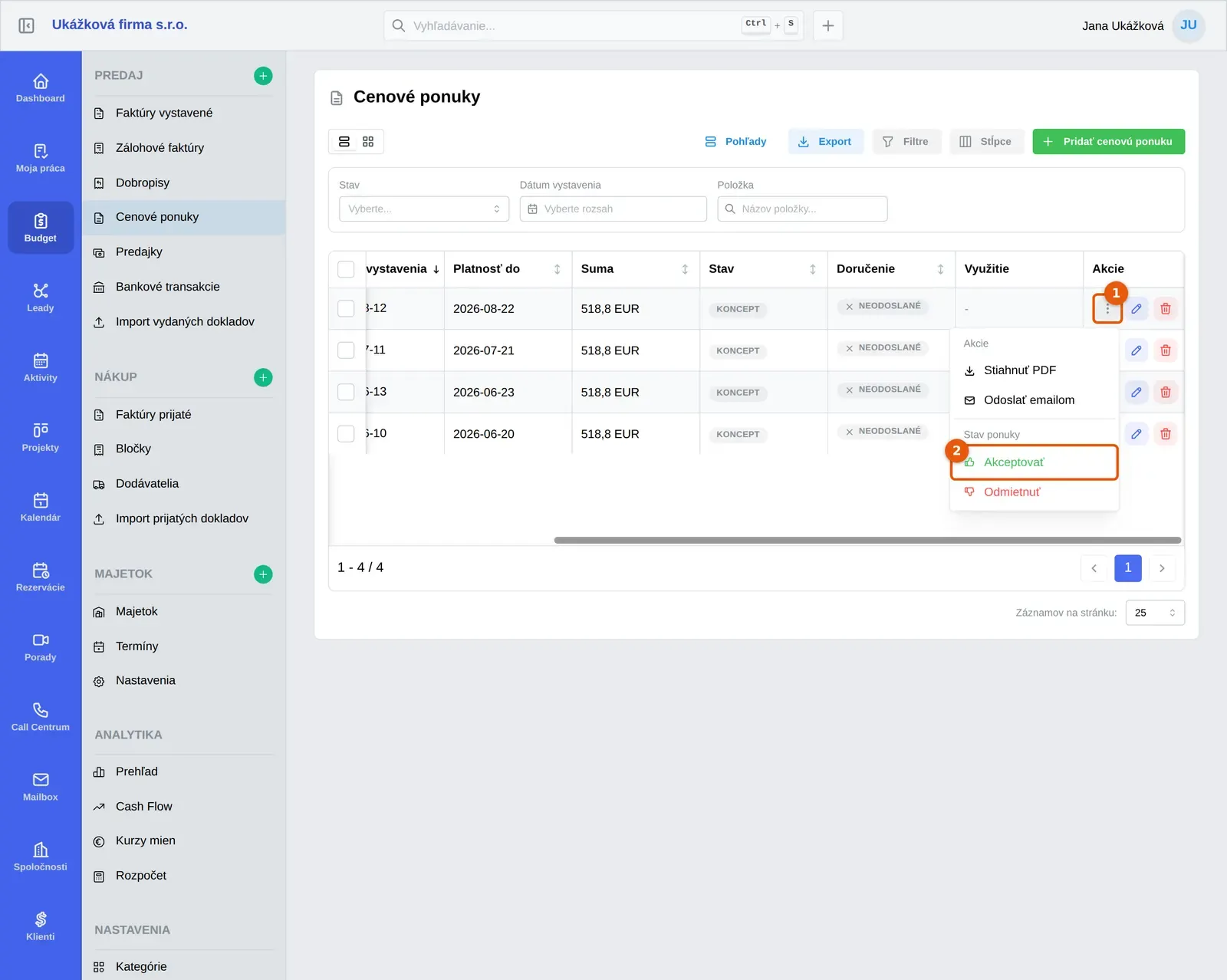Image resolution: width=1227 pixels, height=980 pixels.
Task: Open Mailbox module
Action: [x=41, y=786]
